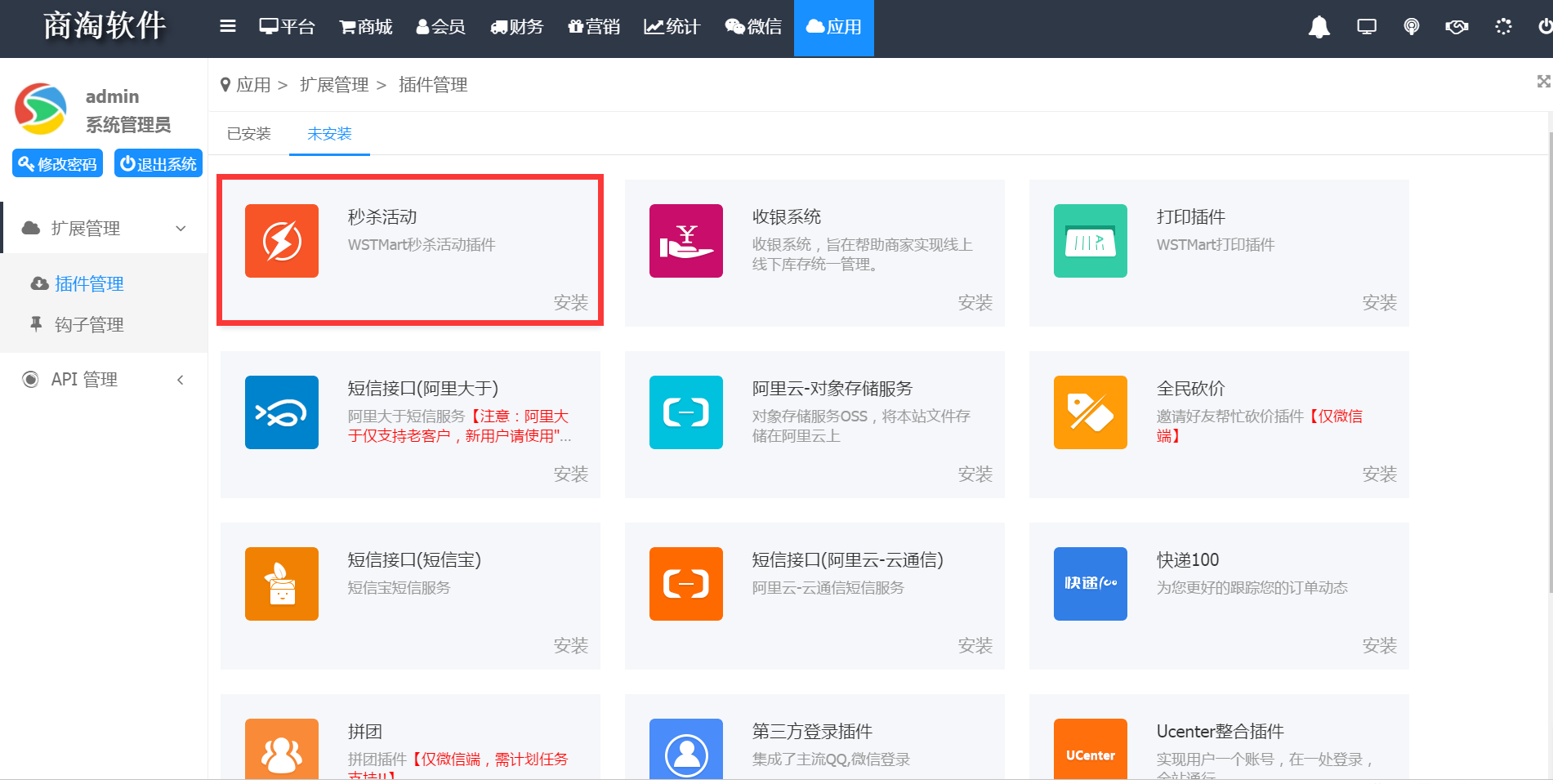Click 扩展管理 in the breadcrumb
This screenshot has width=1553, height=784.
(x=334, y=84)
